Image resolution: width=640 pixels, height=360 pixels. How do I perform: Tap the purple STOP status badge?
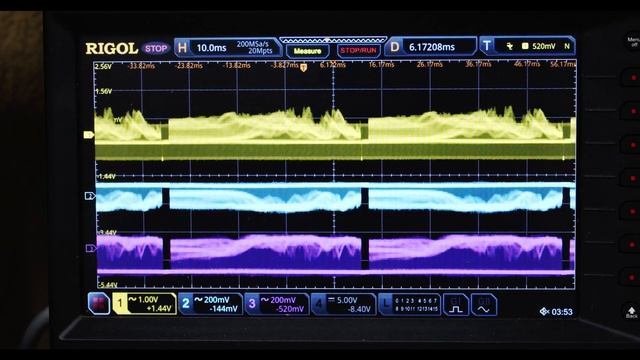pyautogui.click(x=156, y=49)
